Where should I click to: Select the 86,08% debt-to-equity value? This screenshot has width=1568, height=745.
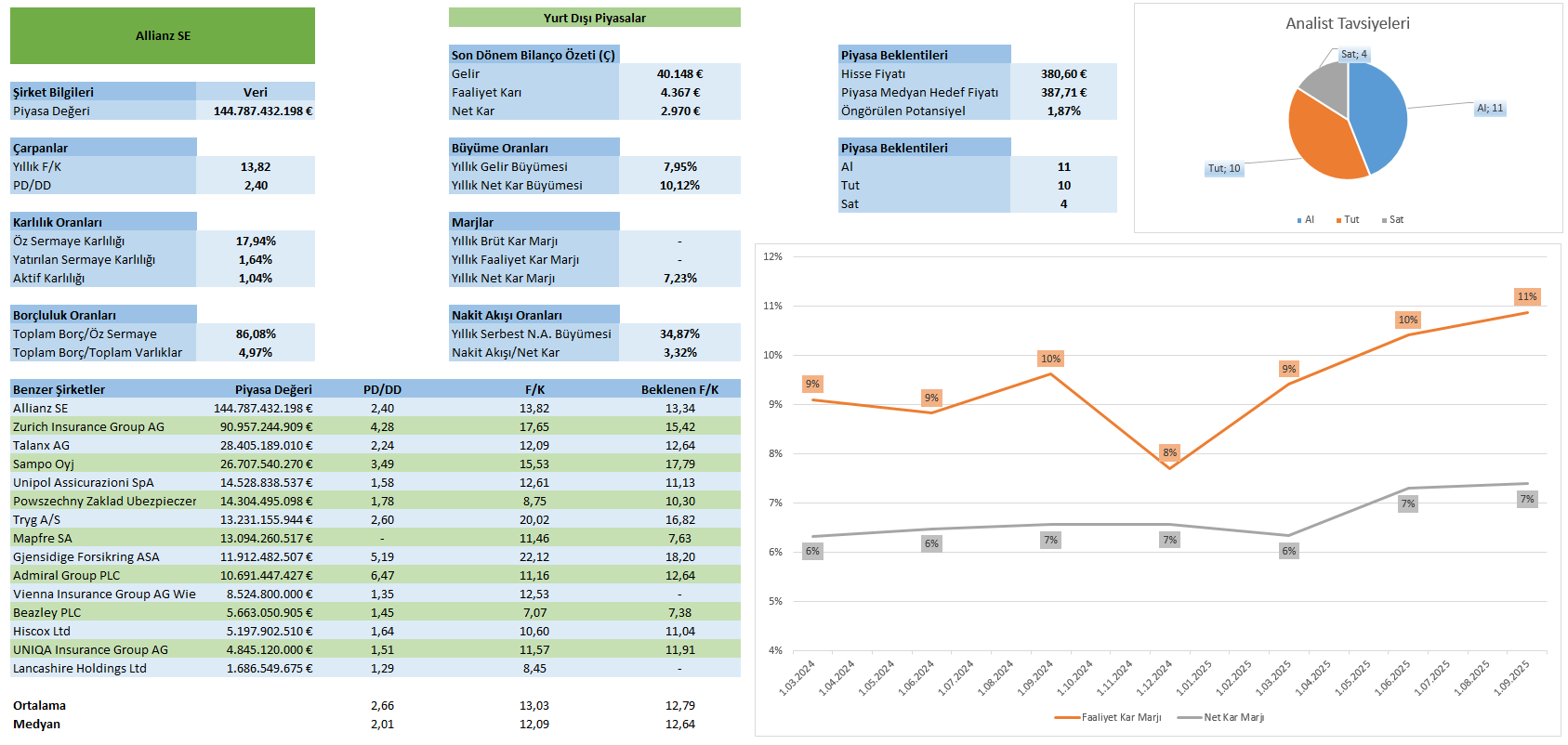[256, 333]
